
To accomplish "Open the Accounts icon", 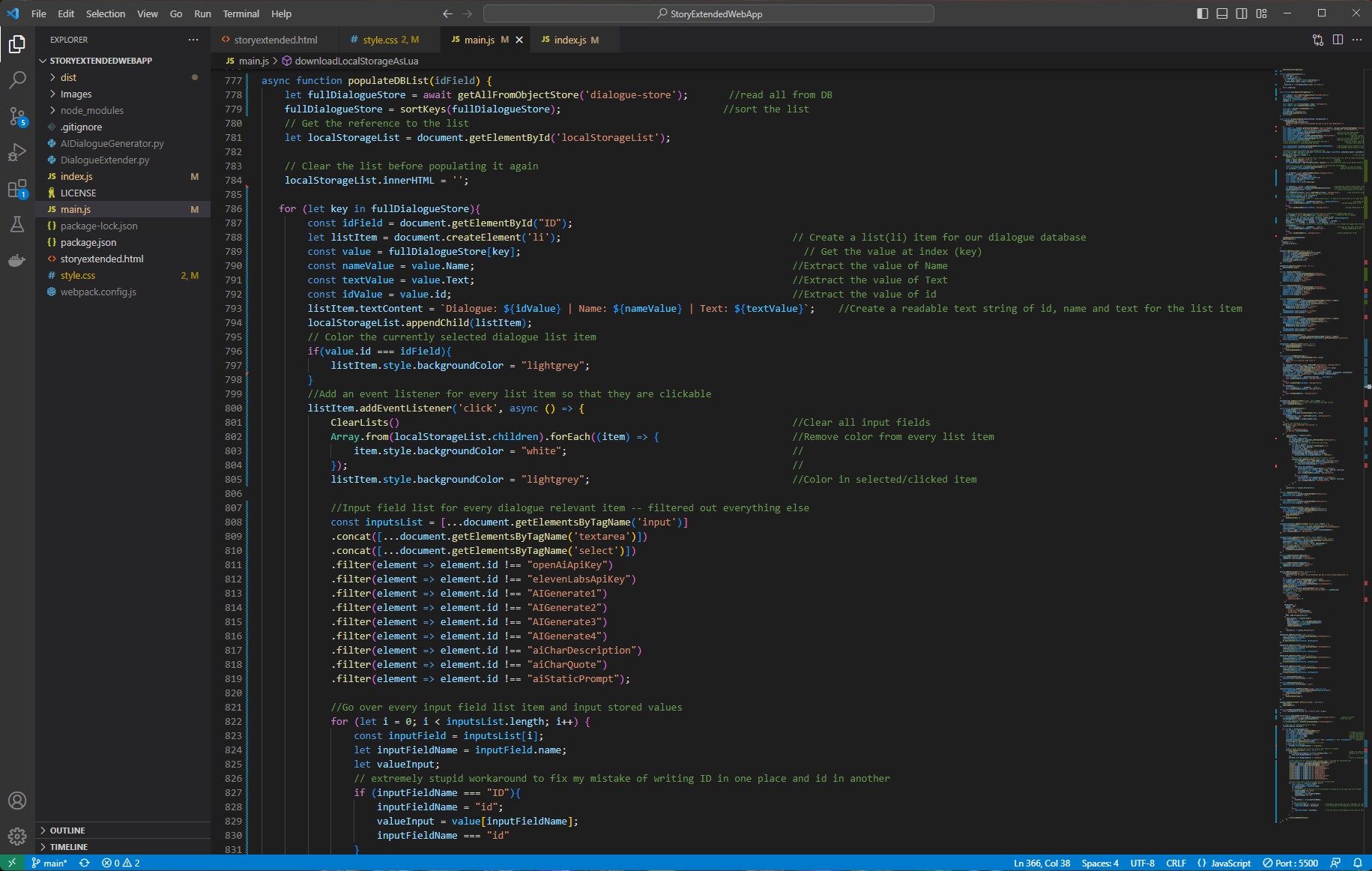I will click(x=17, y=801).
